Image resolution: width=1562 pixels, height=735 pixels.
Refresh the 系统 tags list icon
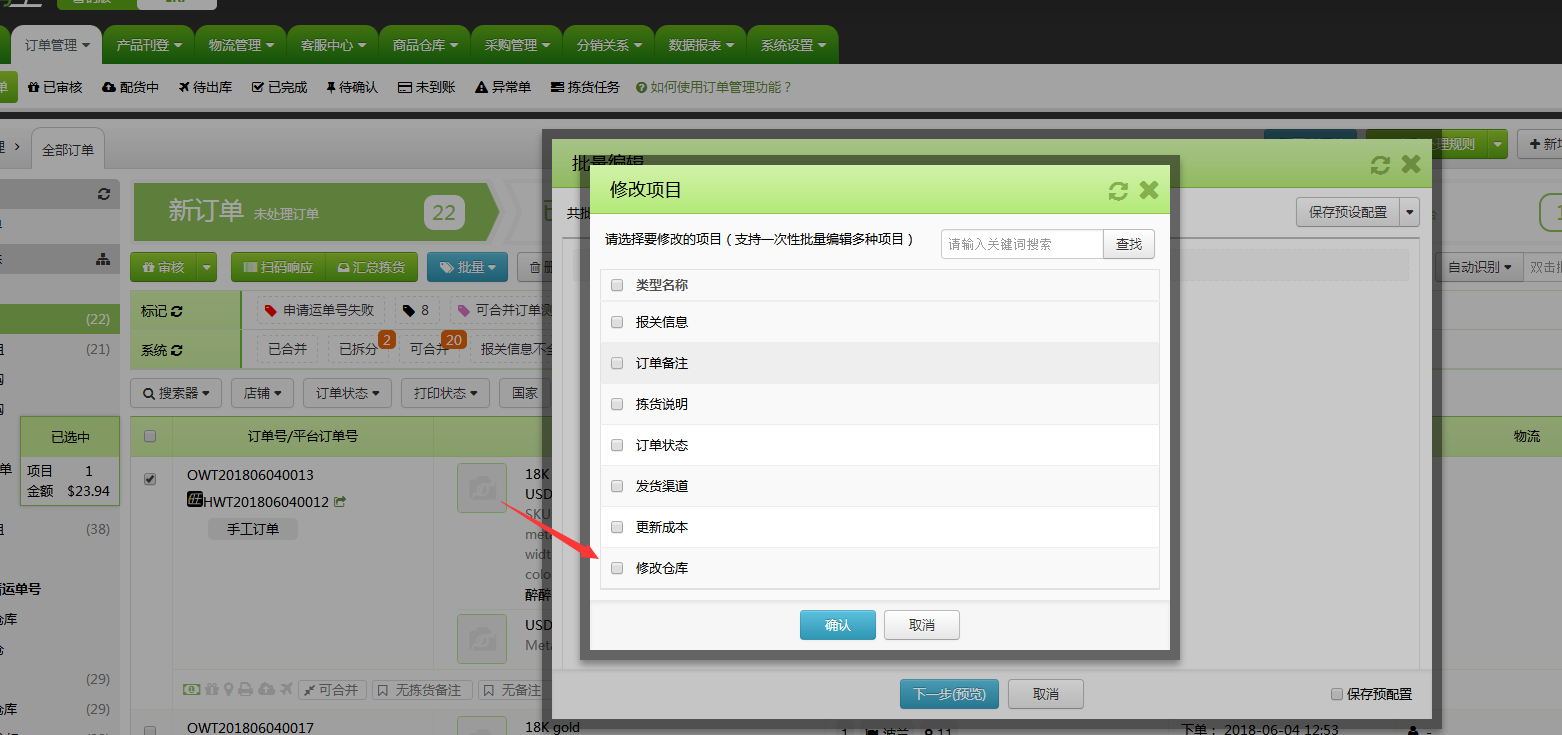point(177,351)
